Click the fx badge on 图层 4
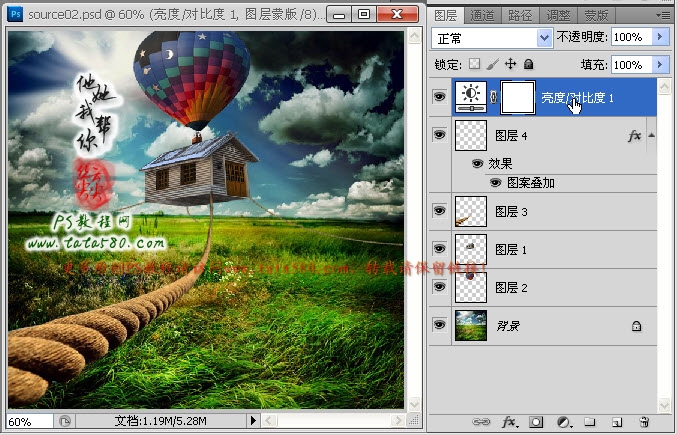 coord(634,136)
